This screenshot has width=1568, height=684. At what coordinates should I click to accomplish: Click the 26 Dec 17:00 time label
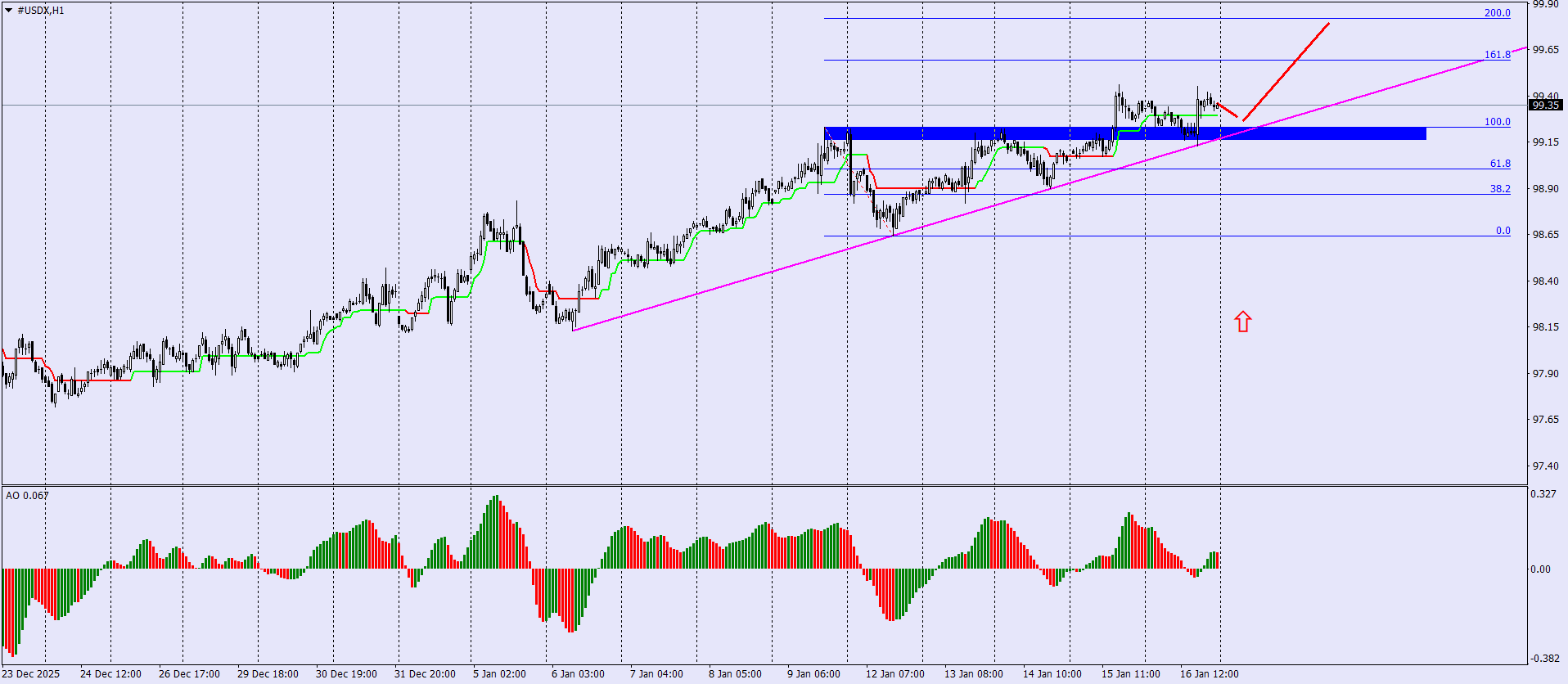189,674
